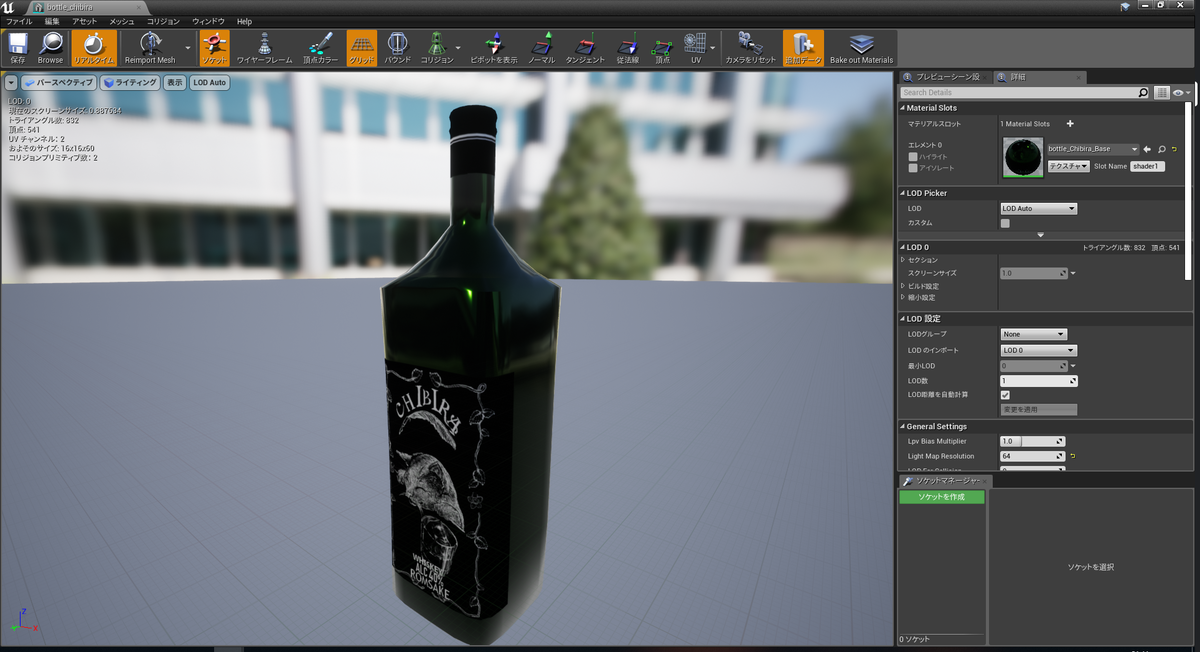
Task: Open the Help menu
Action: coord(244,21)
